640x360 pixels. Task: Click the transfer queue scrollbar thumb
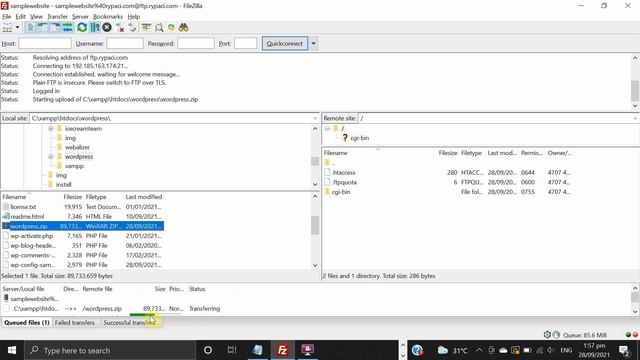[x=635, y=298]
